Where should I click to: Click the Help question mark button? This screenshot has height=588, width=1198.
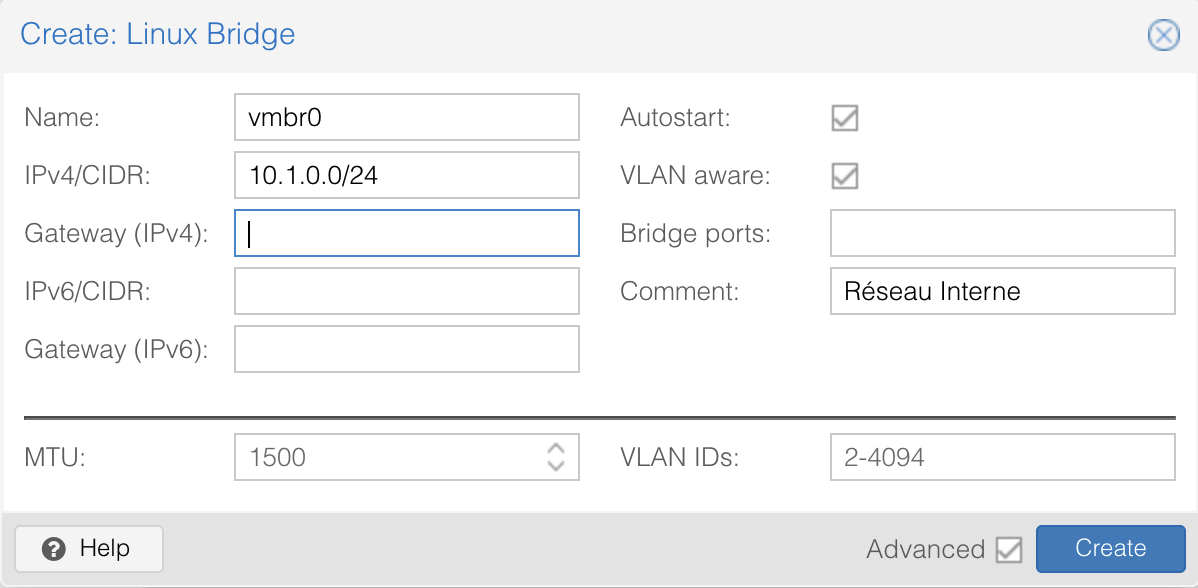pos(89,548)
